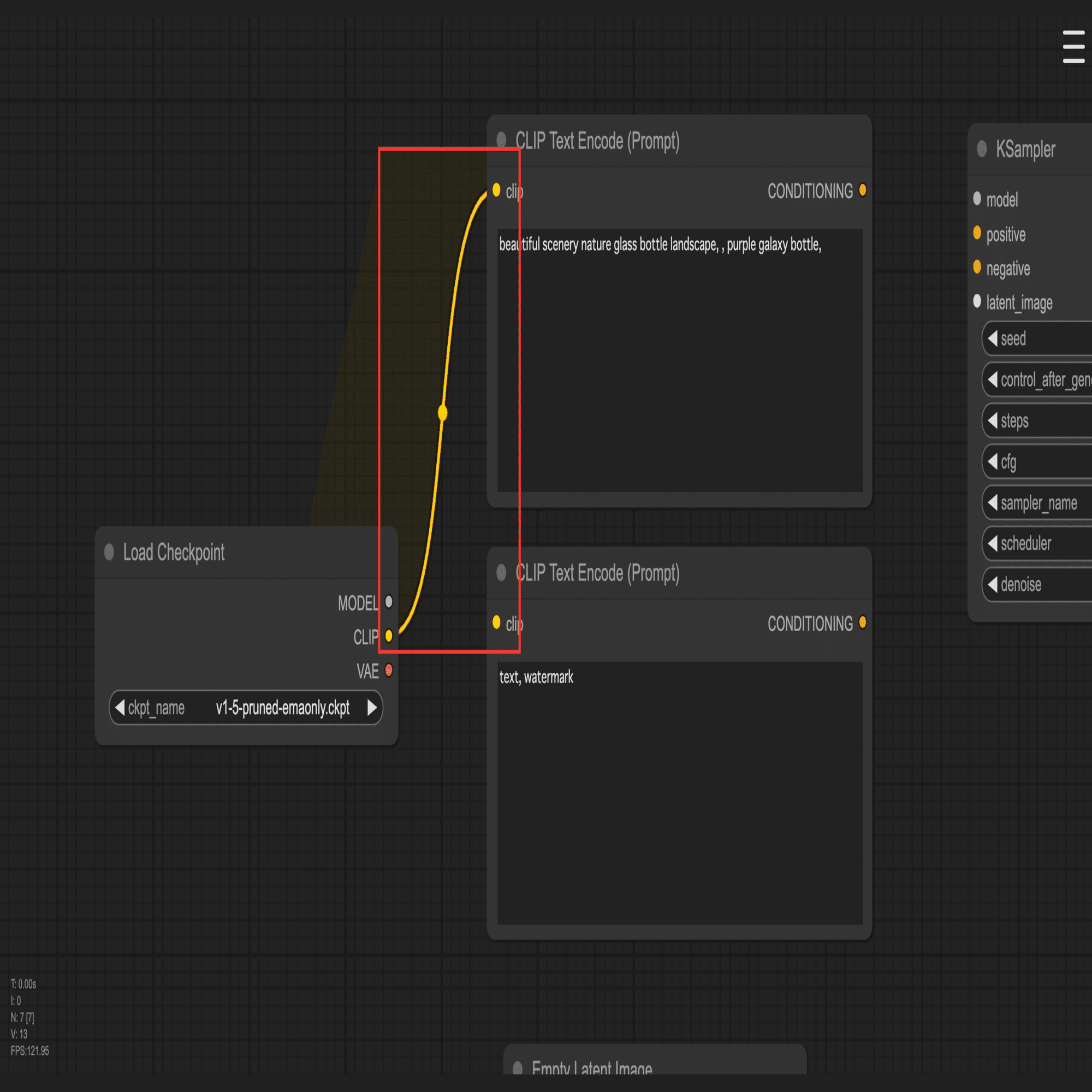1092x1092 pixels.
Task: Click clip input slot of top CLIP Text Encode
Action: coord(496,190)
